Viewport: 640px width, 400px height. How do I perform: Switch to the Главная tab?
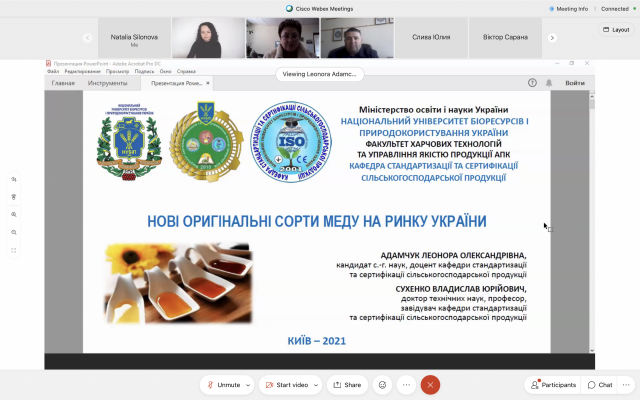(63, 83)
